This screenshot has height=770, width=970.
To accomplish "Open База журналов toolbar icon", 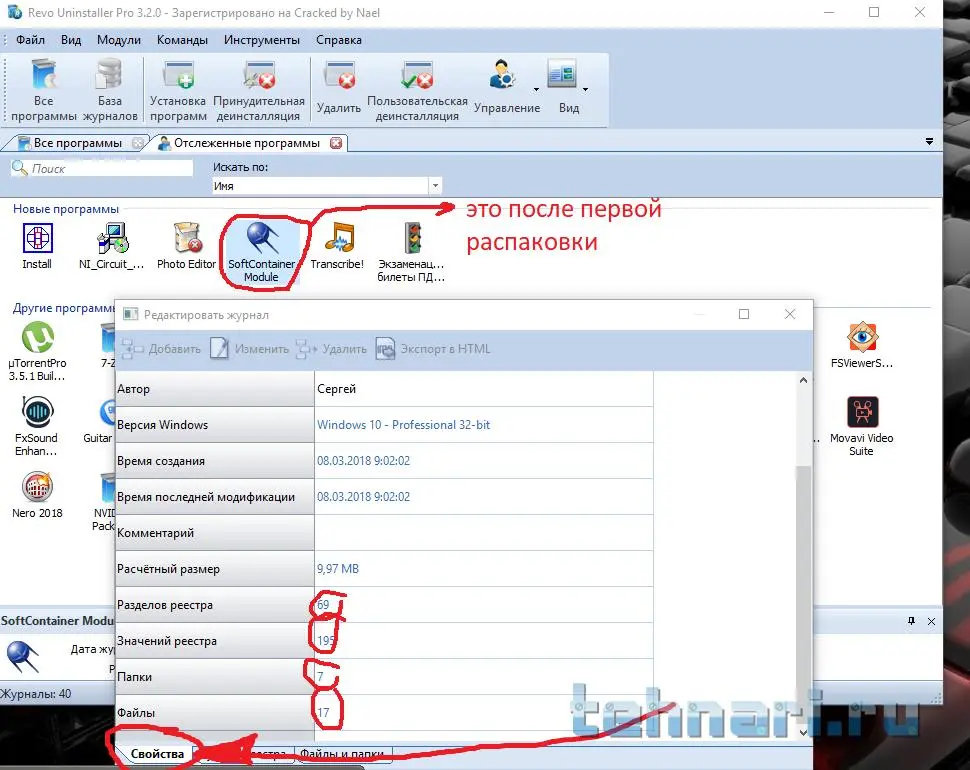I will click(109, 90).
